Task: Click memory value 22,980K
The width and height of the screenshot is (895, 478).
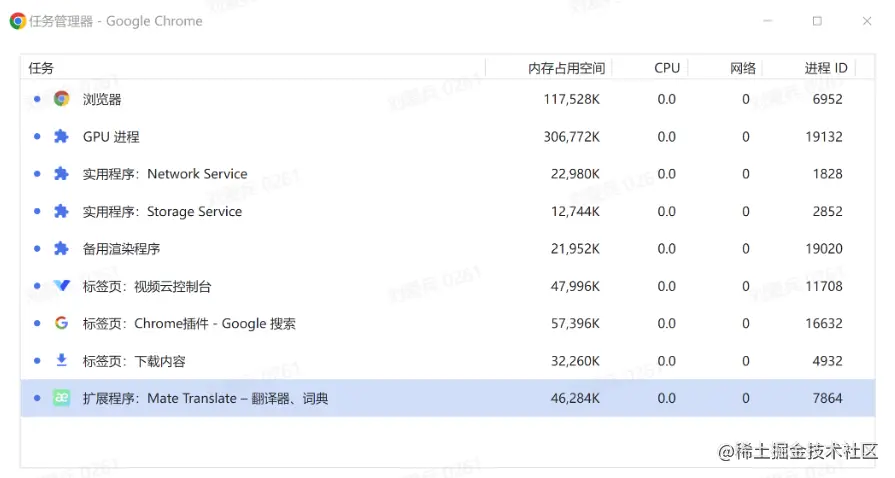Action: (575, 174)
